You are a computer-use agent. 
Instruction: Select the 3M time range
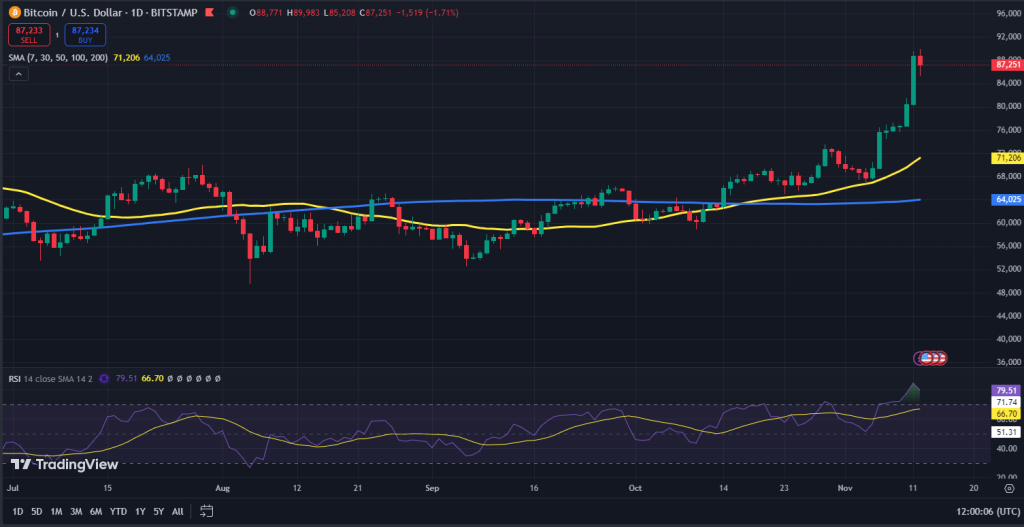click(76, 511)
